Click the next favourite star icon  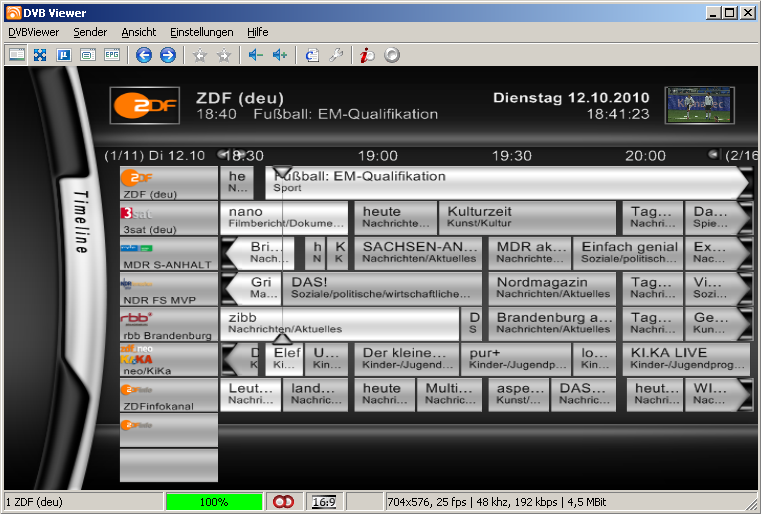point(224,55)
